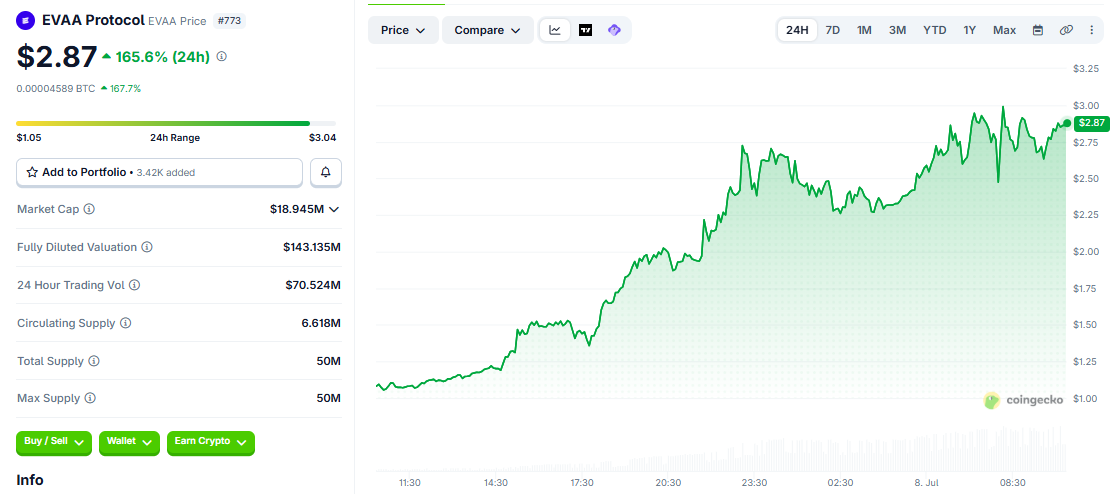Viewport: 1117px width, 494px height.
Task: Click the price alert bell icon
Action: click(x=326, y=173)
